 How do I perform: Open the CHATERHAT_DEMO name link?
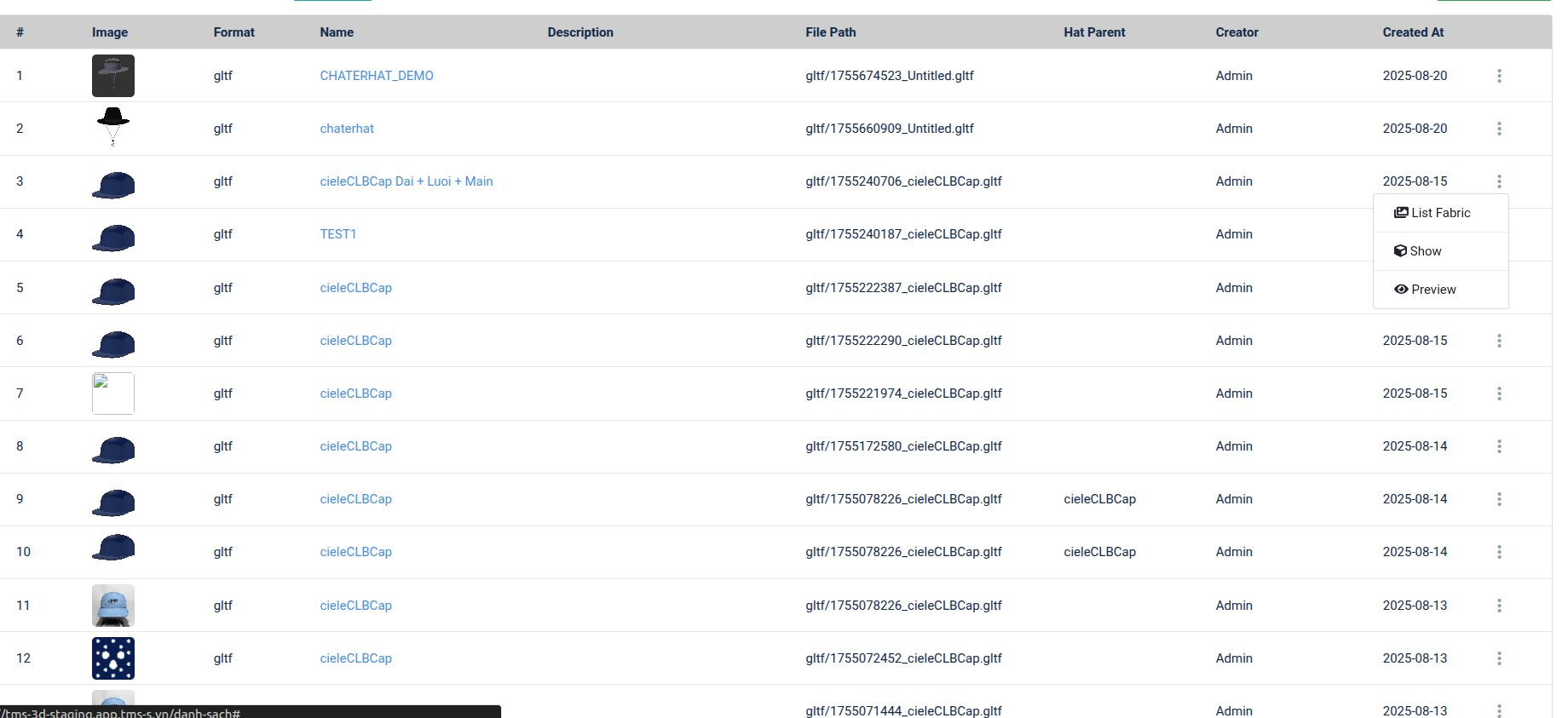pyautogui.click(x=377, y=76)
